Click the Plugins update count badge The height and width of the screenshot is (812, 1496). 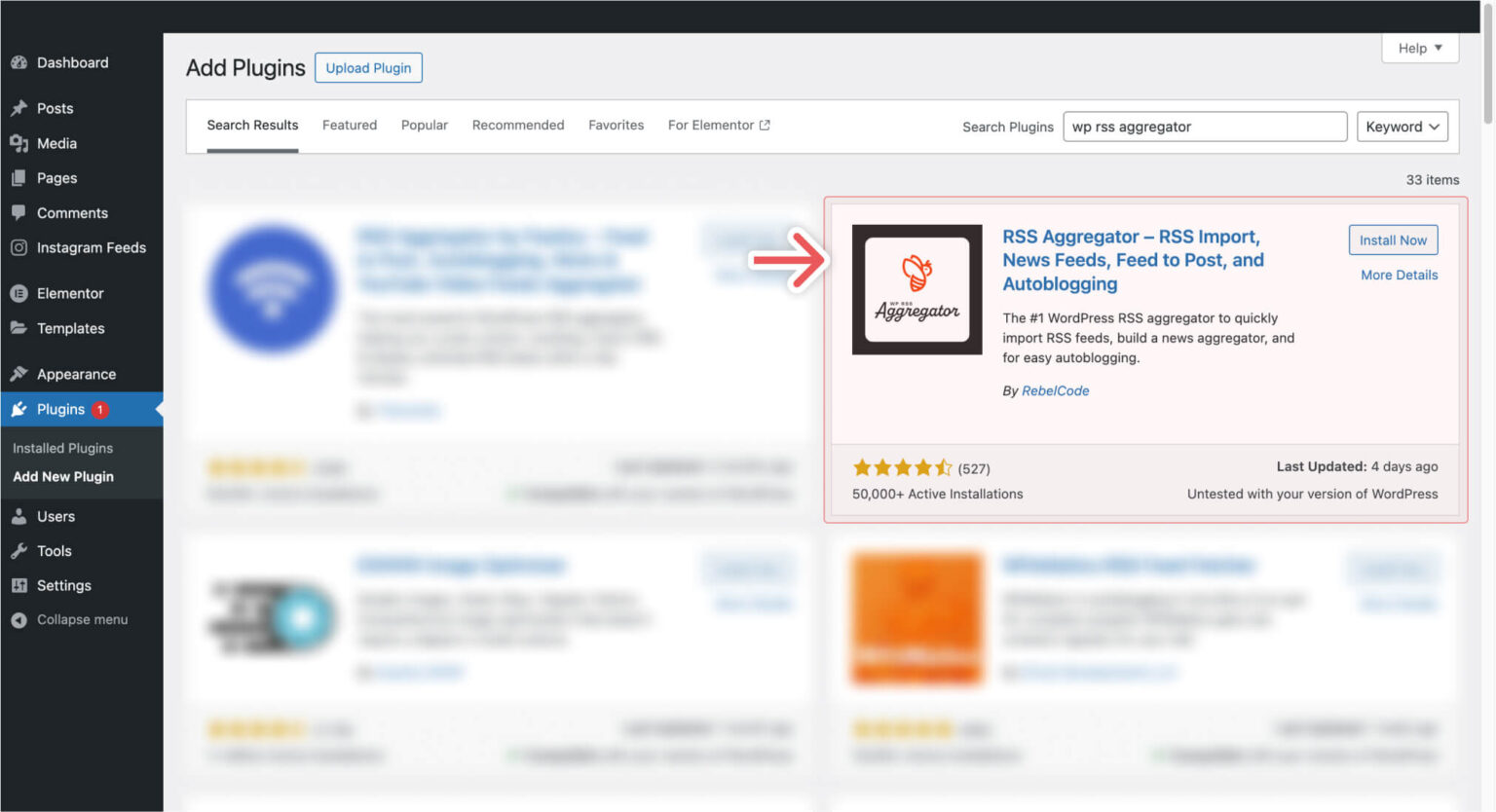99,410
